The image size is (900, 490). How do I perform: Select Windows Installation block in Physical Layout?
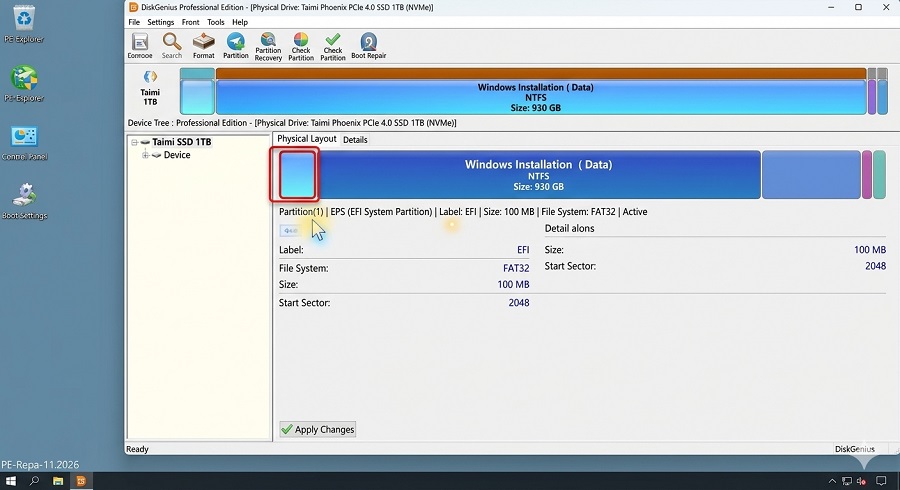point(538,175)
